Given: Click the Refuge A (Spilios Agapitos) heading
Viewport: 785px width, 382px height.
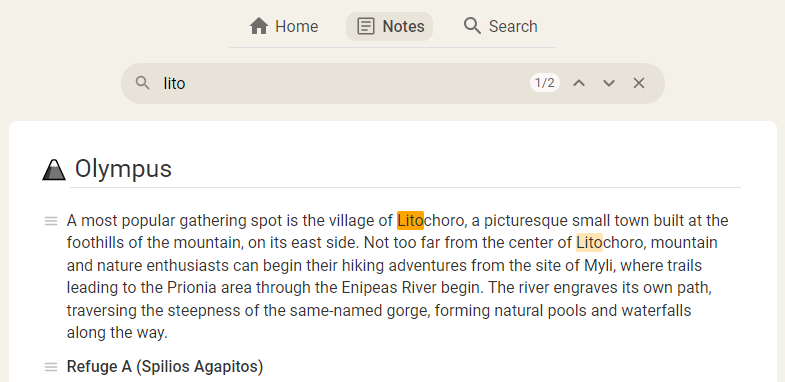Looking at the screenshot, I should point(165,367).
